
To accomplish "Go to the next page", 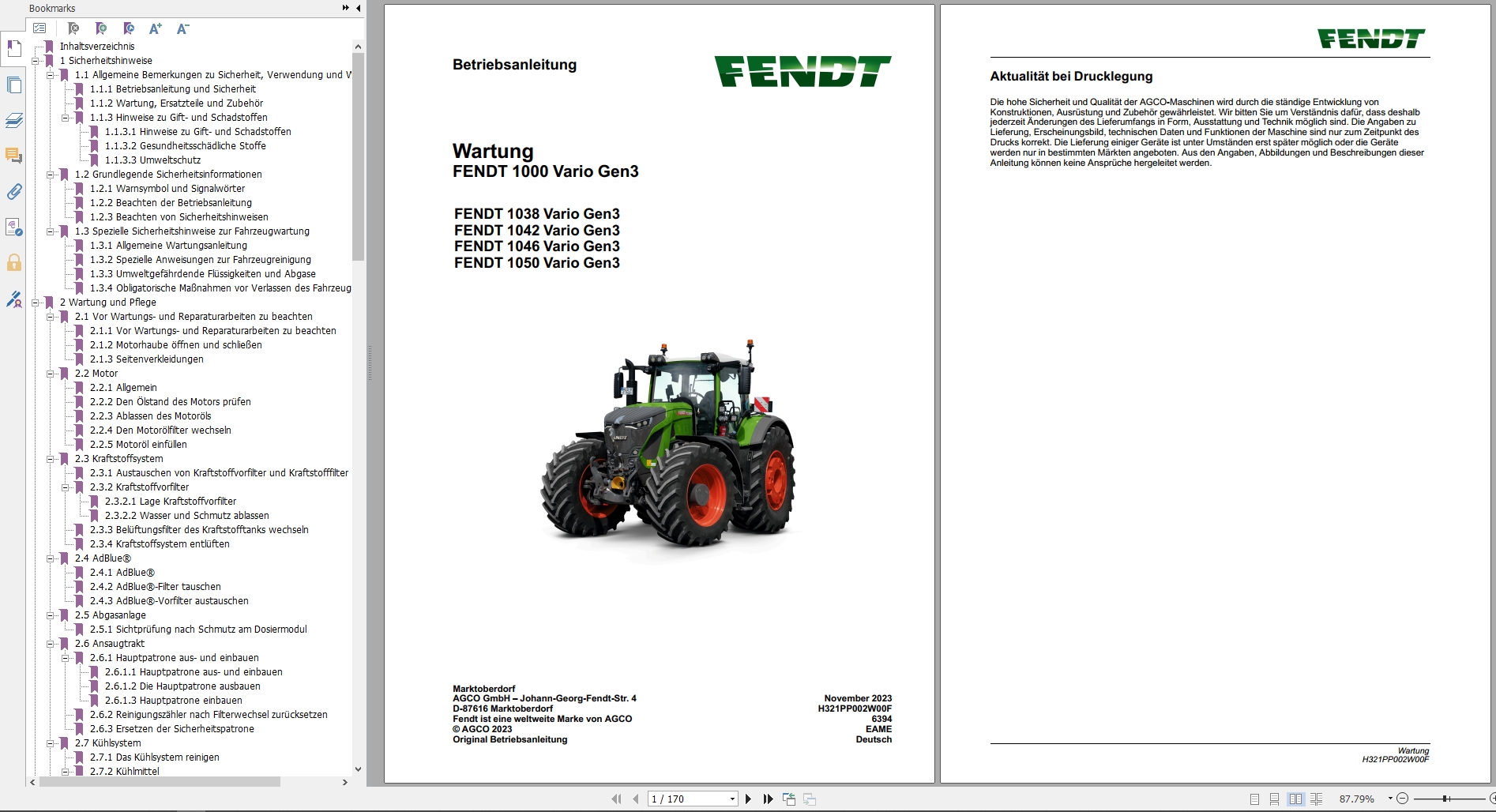I will 748,799.
